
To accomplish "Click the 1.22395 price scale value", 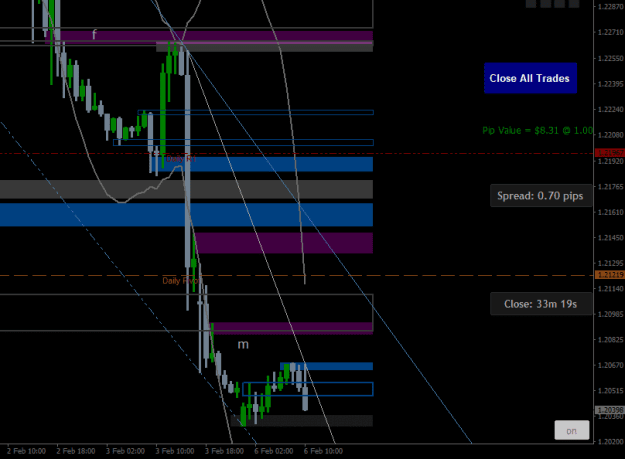I will [611, 84].
